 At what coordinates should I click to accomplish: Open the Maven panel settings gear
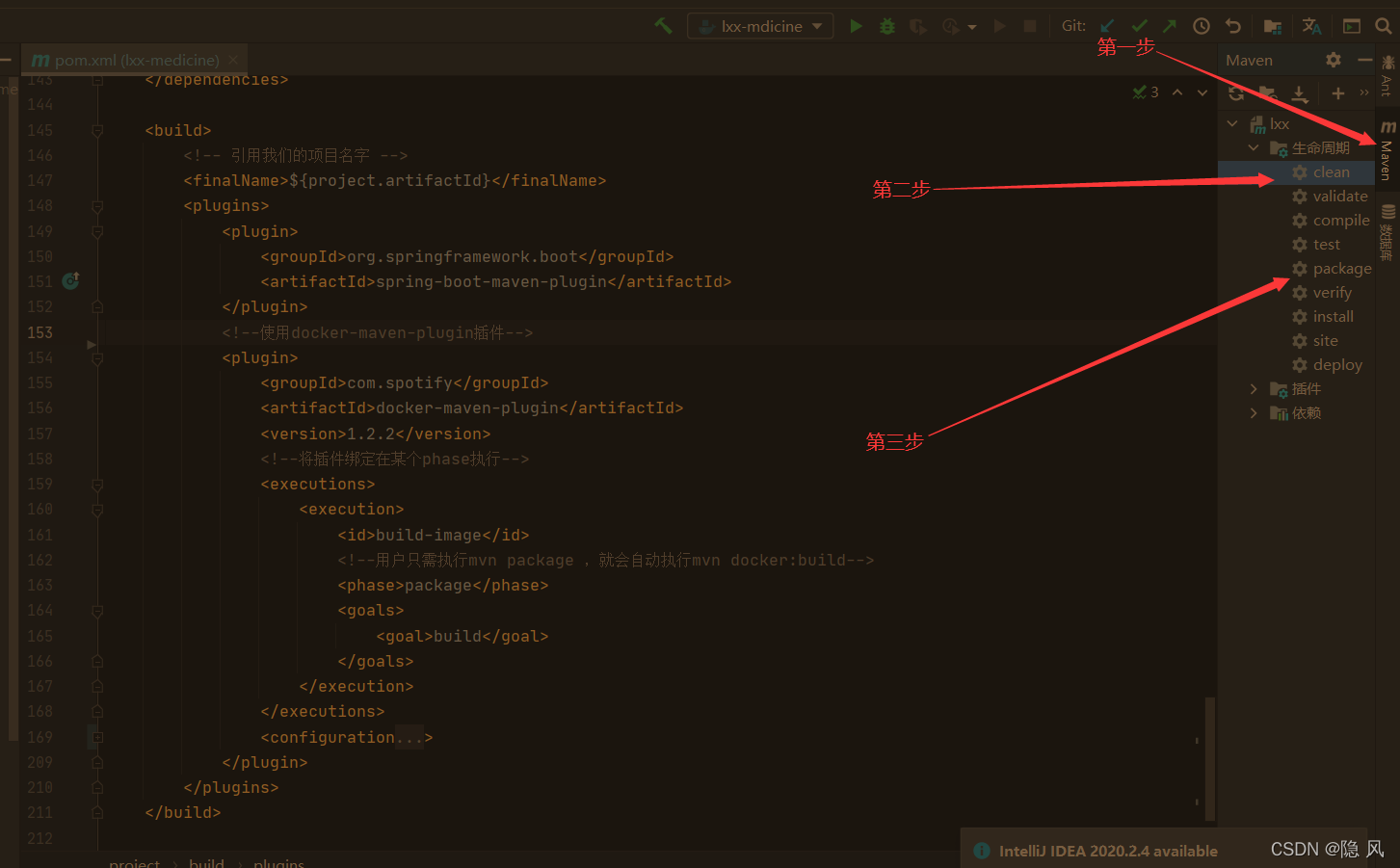point(1334,60)
